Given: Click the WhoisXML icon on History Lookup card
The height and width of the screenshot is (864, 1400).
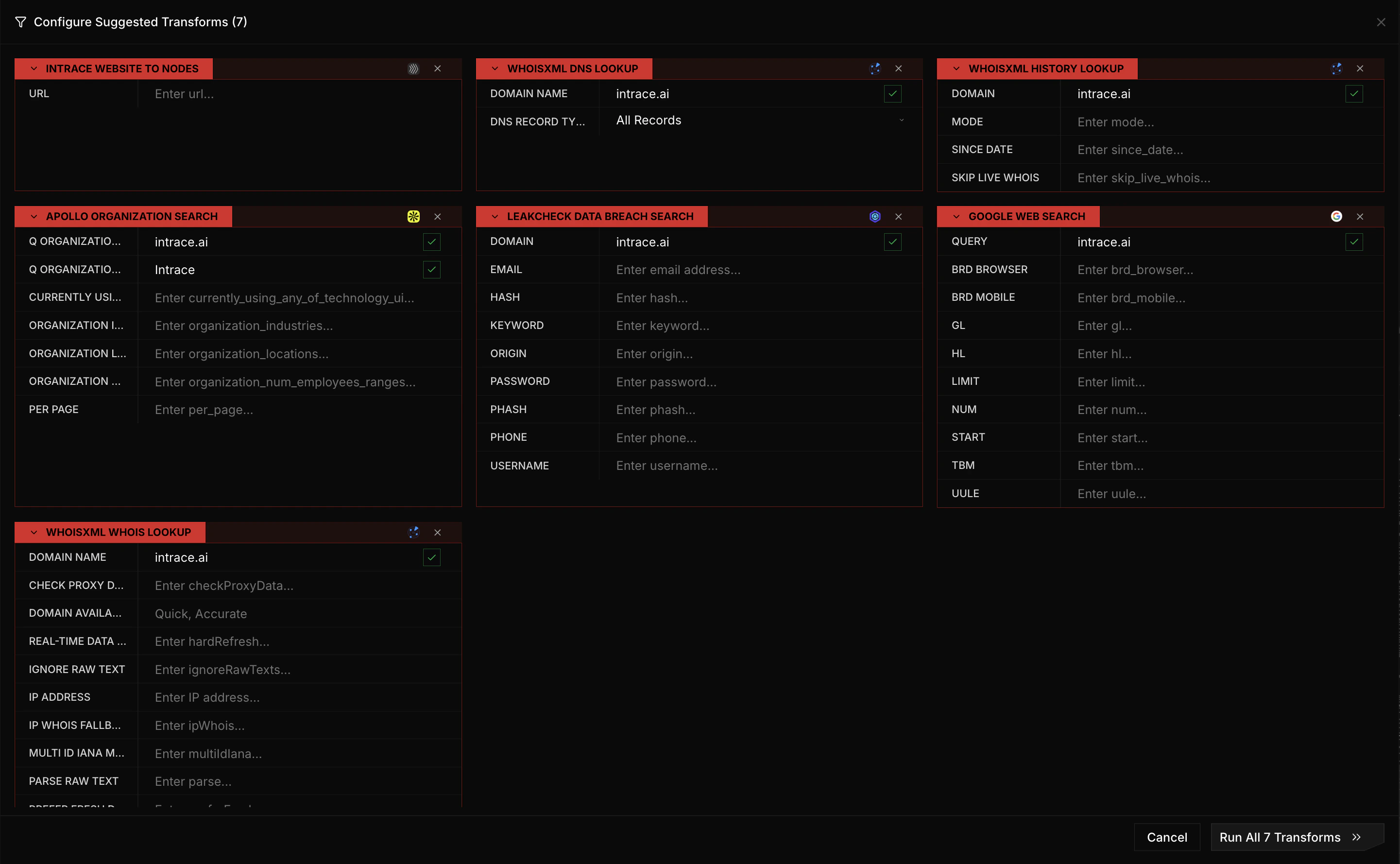Looking at the screenshot, I should (1336, 69).
